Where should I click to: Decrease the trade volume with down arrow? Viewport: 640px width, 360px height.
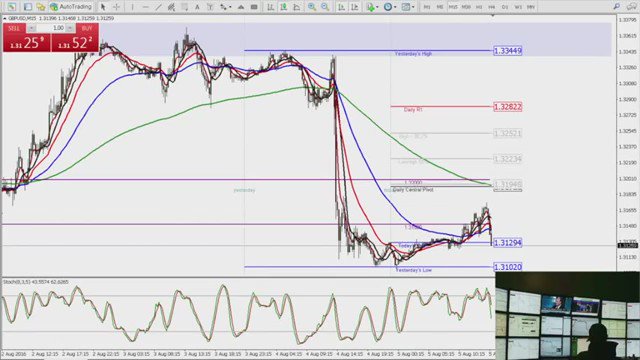point(31,28)
